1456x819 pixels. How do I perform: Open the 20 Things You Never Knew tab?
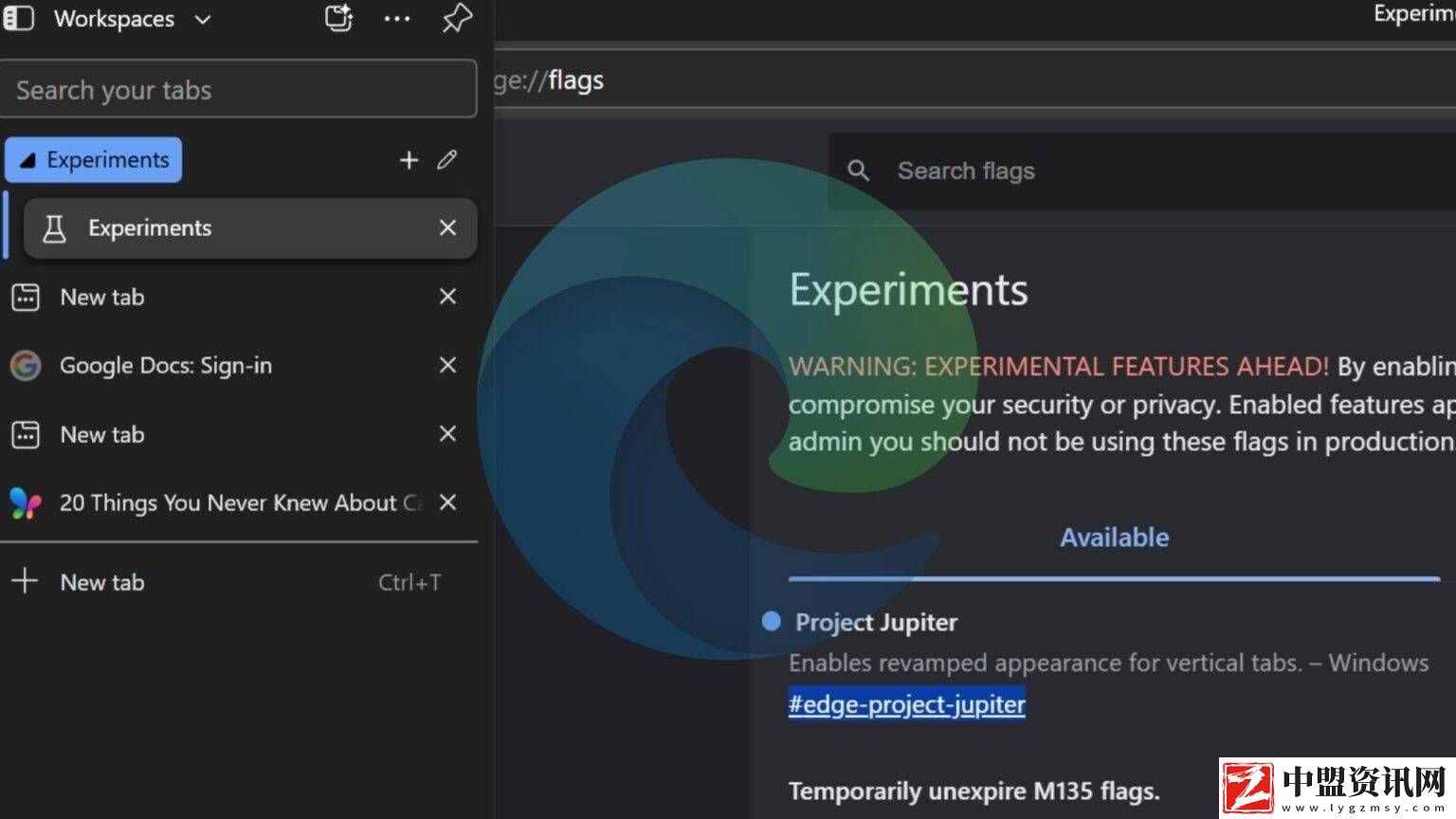[238, 502]
